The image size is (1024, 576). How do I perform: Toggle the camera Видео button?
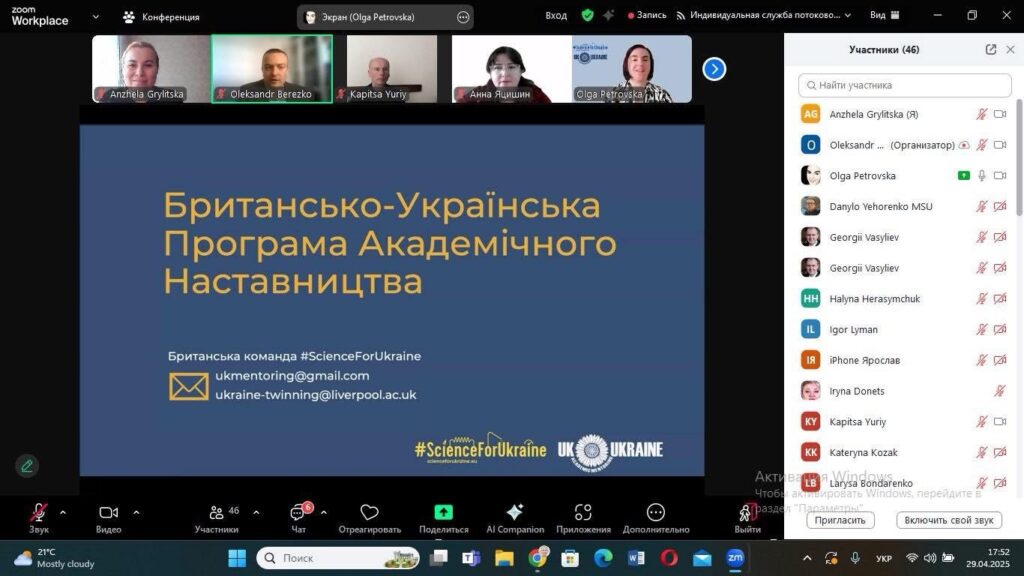click(x=109, y=513)
